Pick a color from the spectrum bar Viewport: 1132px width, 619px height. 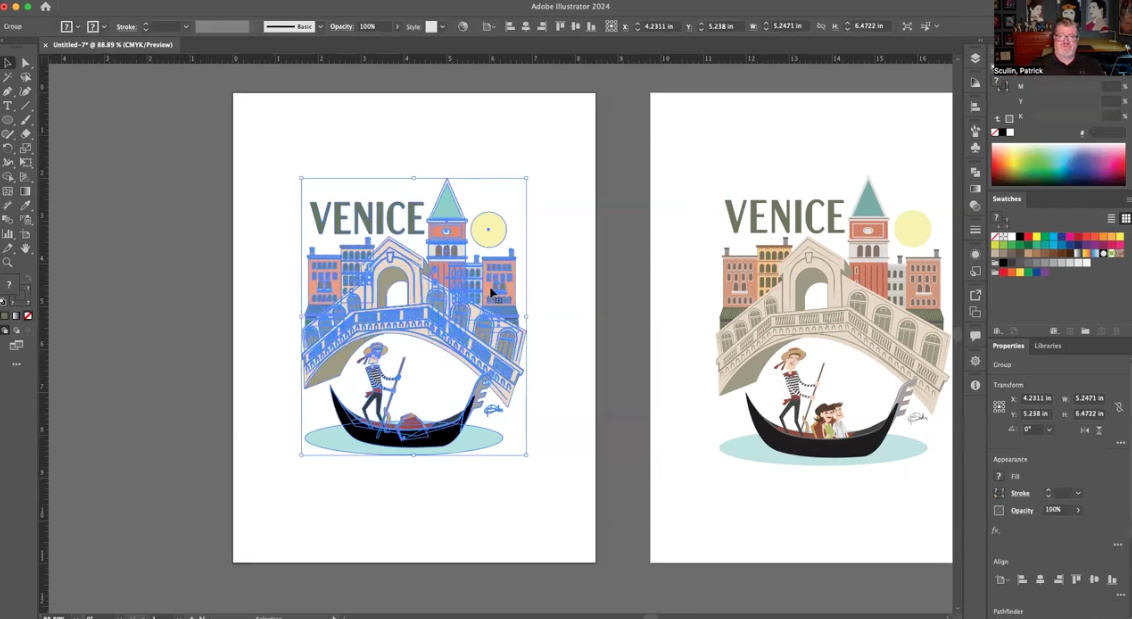(1058, 164)
